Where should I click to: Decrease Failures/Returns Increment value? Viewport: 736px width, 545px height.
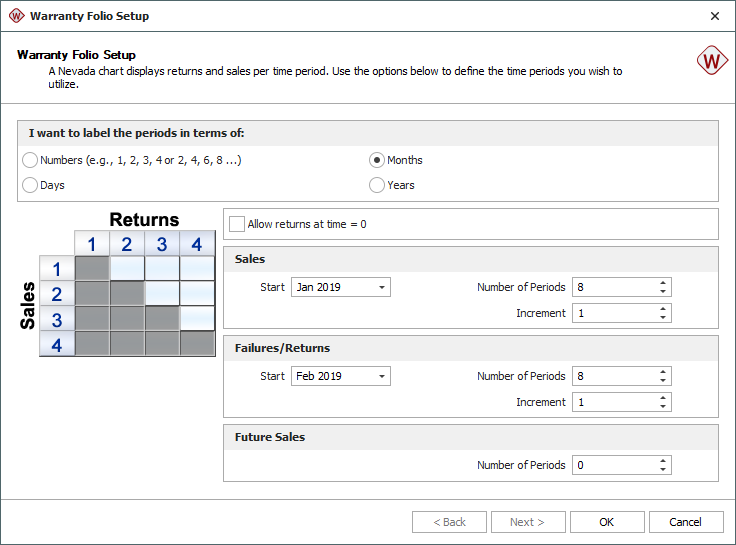pyautogui.click(x=662, y=407)
